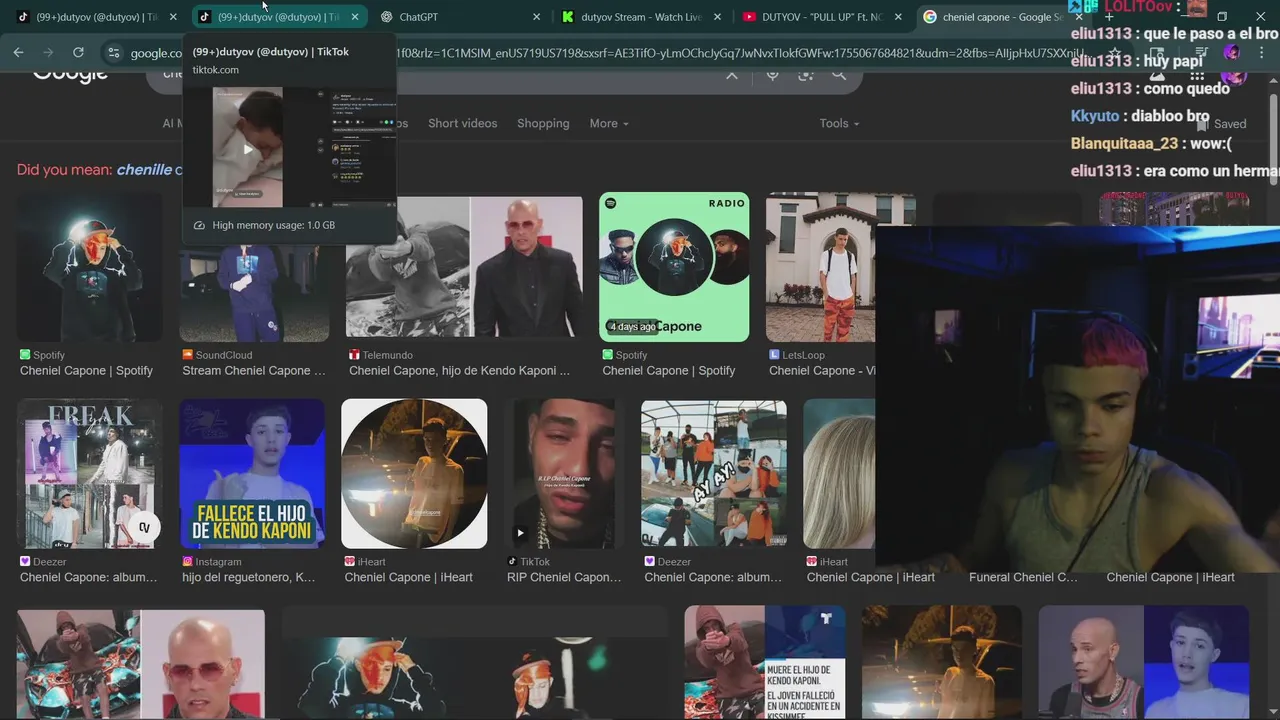Close the DUTYOV PULL UP YouTube tab
The image size is (1280, 720).
click(x=898, y=17)
